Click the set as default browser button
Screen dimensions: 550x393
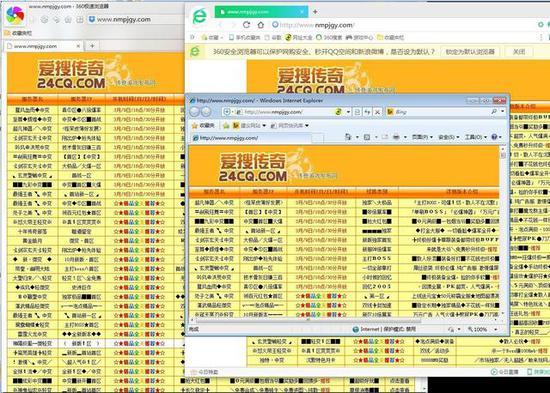click(470, 52)
